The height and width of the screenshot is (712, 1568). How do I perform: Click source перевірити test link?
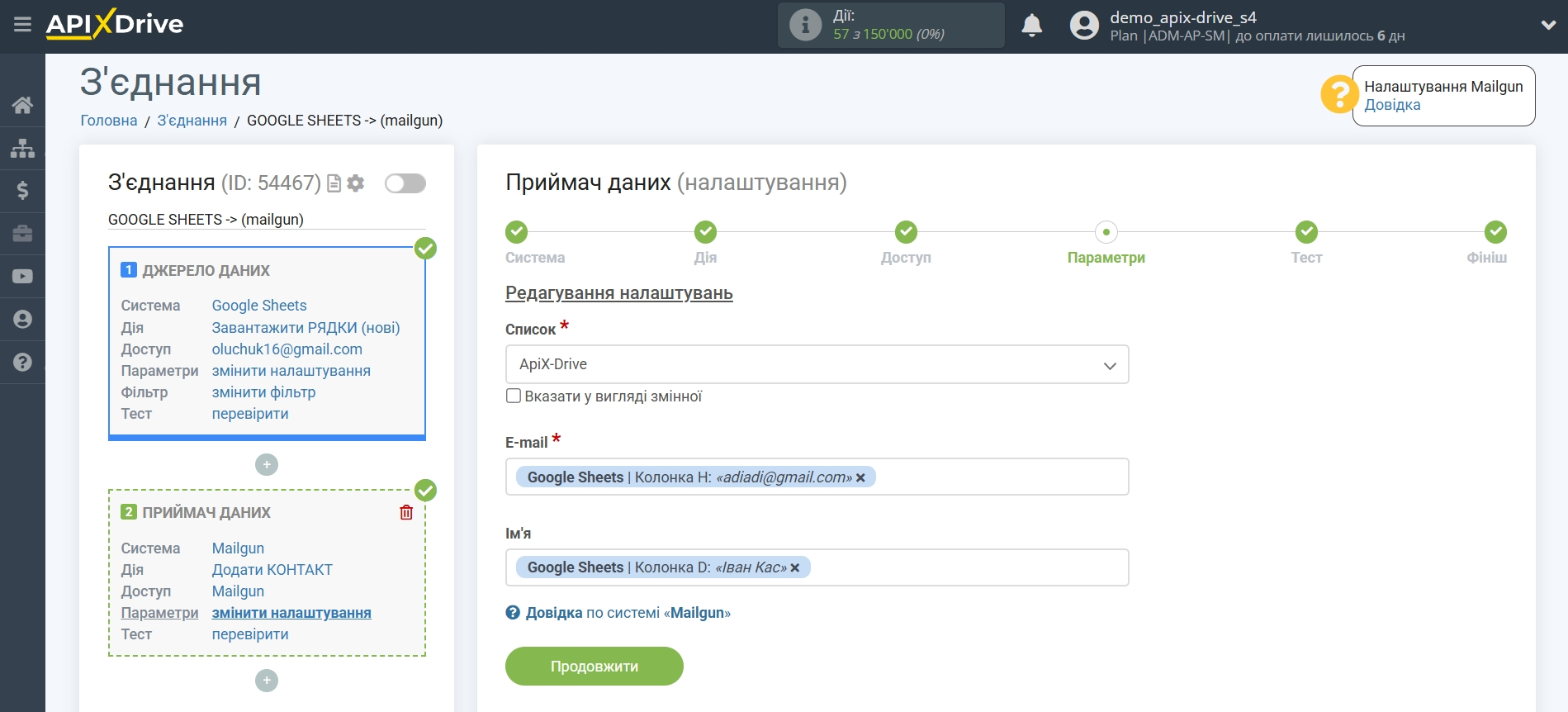pyautogui.click(x=250, y=414)
